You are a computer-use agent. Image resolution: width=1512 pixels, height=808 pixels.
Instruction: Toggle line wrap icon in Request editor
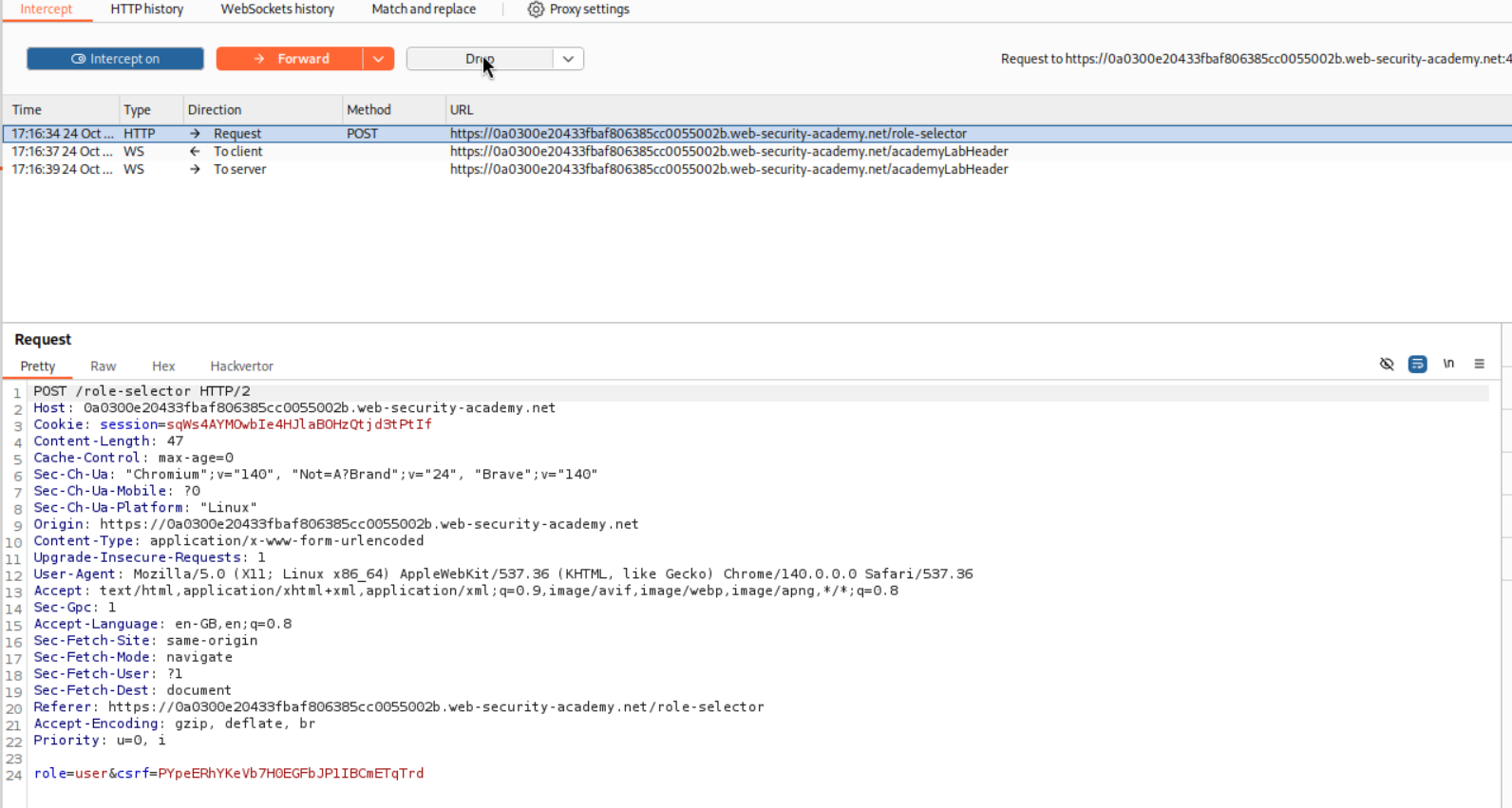(x=1417, y=364)
